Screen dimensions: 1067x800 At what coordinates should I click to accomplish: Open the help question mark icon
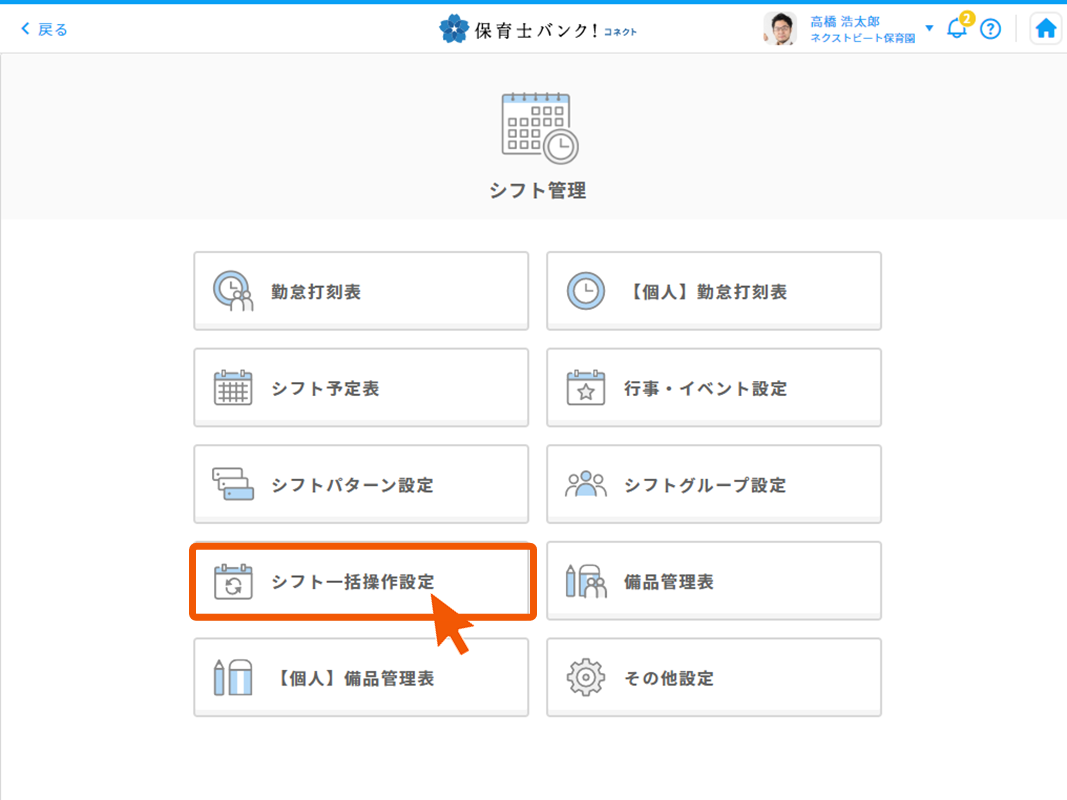point(990,29)
